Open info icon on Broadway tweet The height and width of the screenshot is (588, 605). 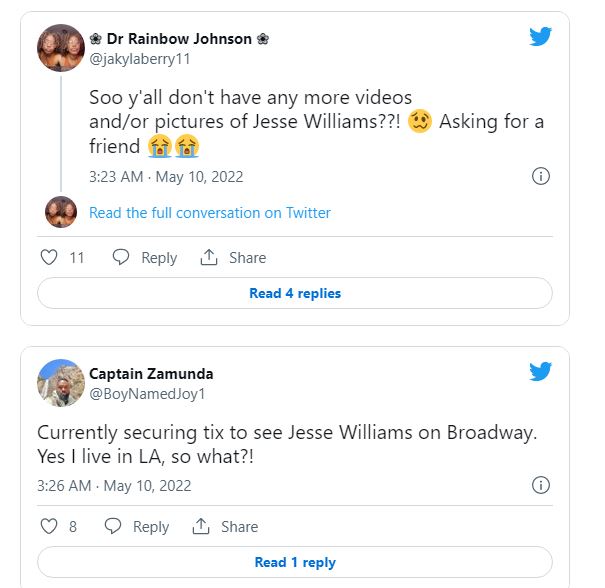(540, 486)
